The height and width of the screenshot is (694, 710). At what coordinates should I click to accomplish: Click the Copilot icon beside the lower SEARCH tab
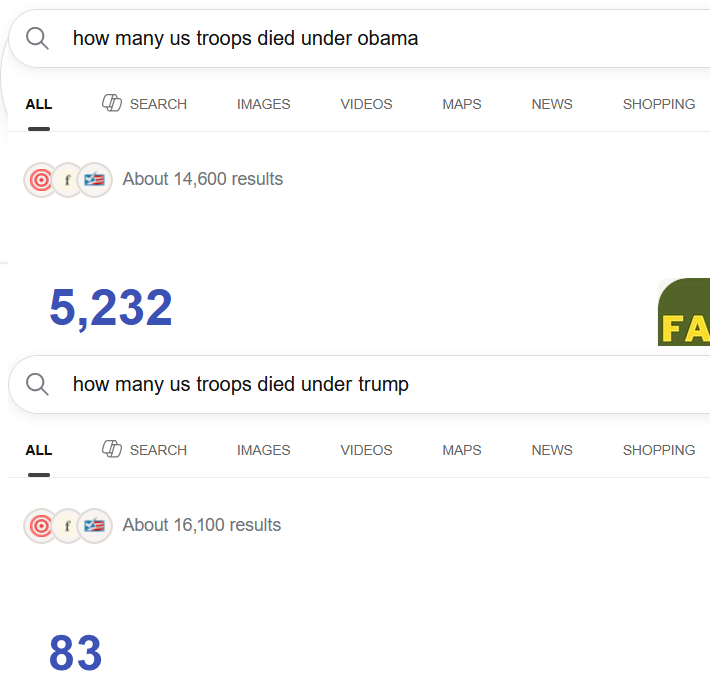coord(111,449)
